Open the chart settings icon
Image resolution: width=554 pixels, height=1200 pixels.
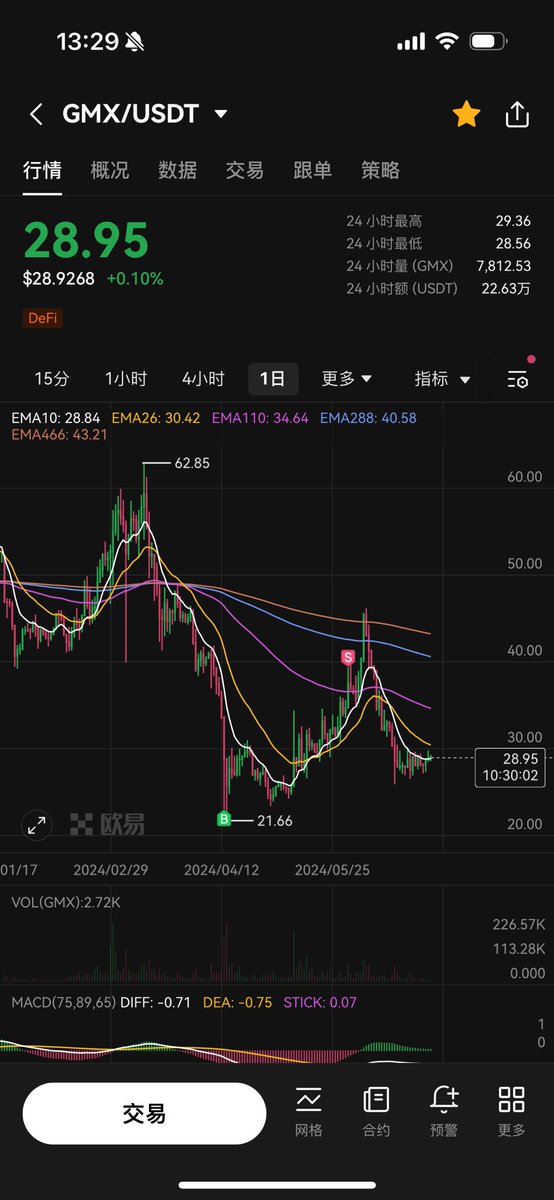point(517,379)
